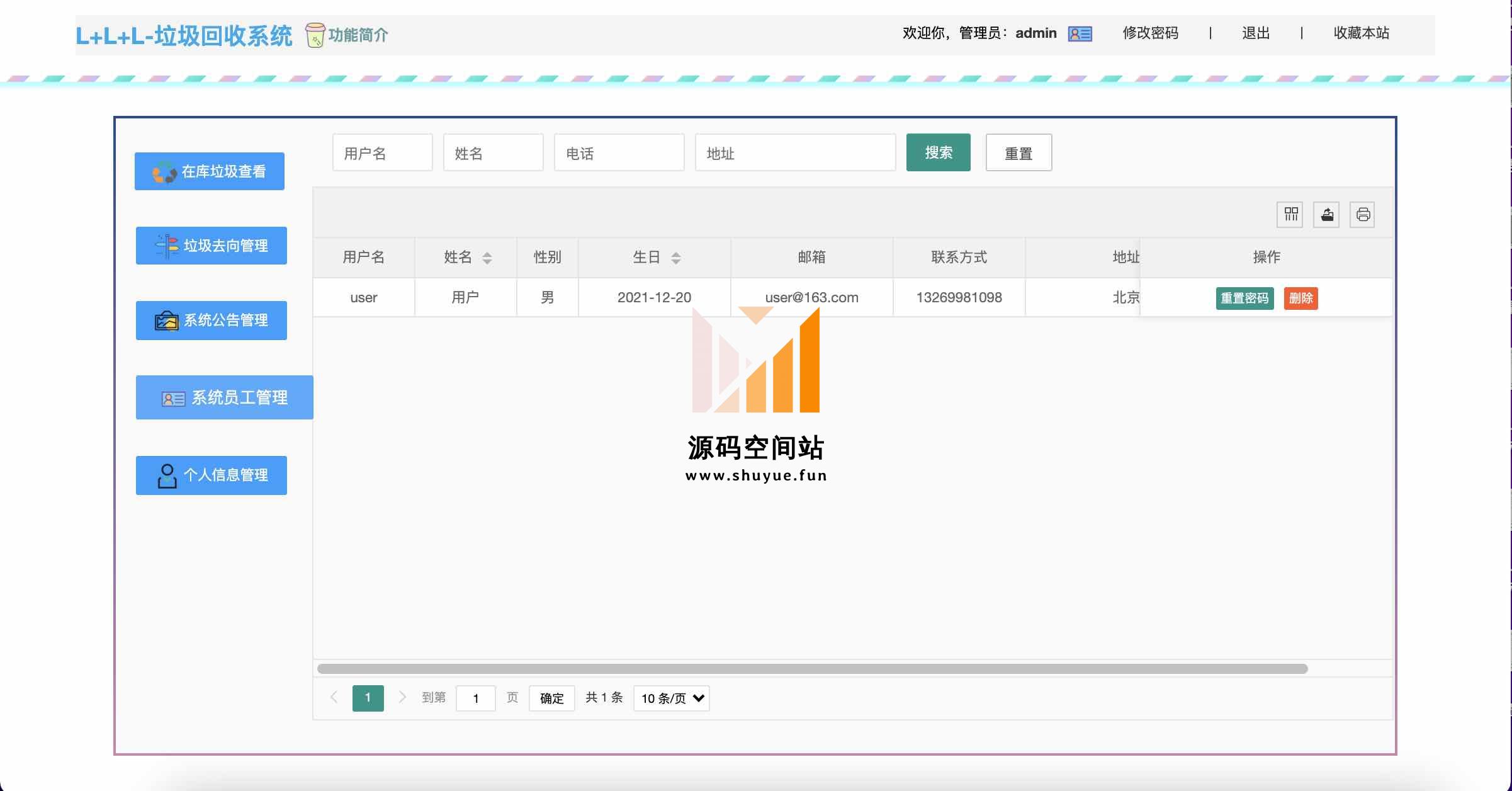Click 重置密码 for the user row
This screenshot has width=1512, height=791.
pyautogui.click(x=1245, y=298)
